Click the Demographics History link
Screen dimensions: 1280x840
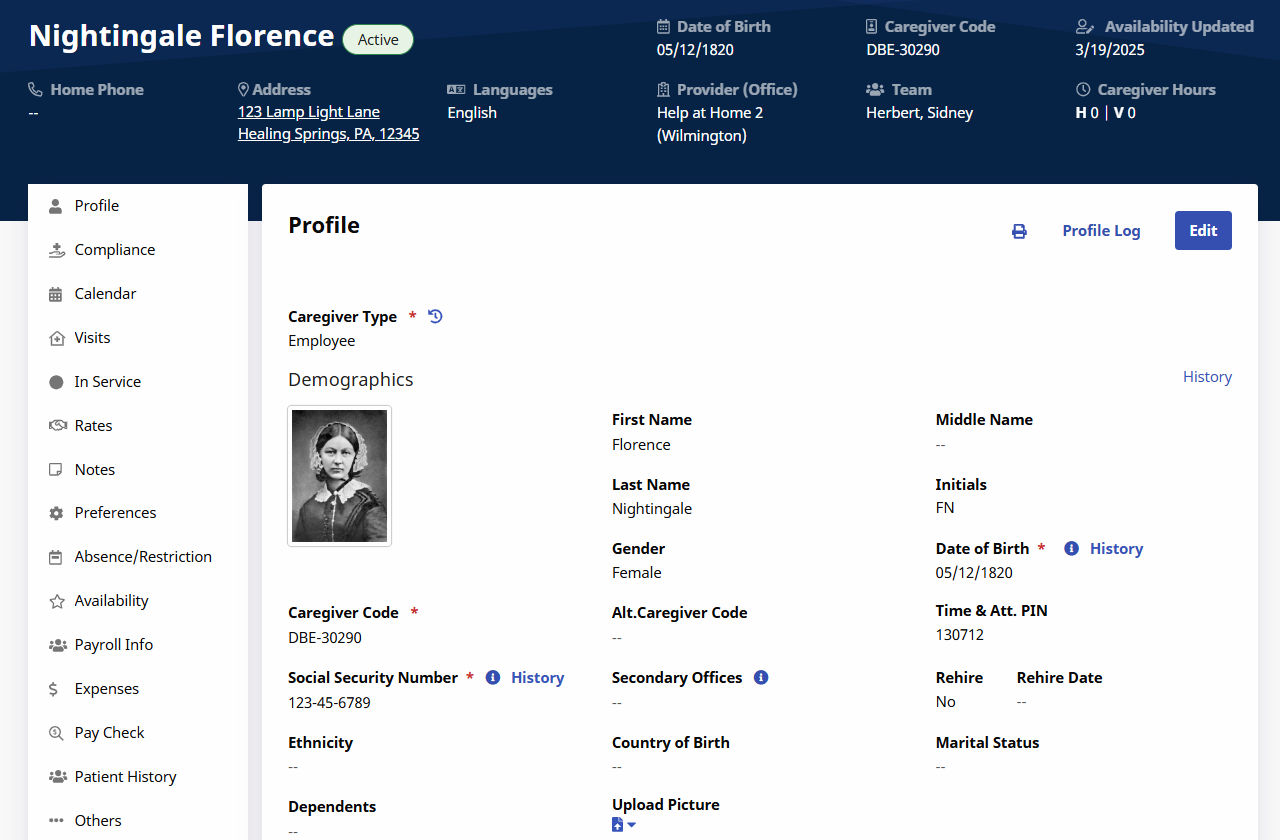pyautogui.click(x=1207, y=377)
